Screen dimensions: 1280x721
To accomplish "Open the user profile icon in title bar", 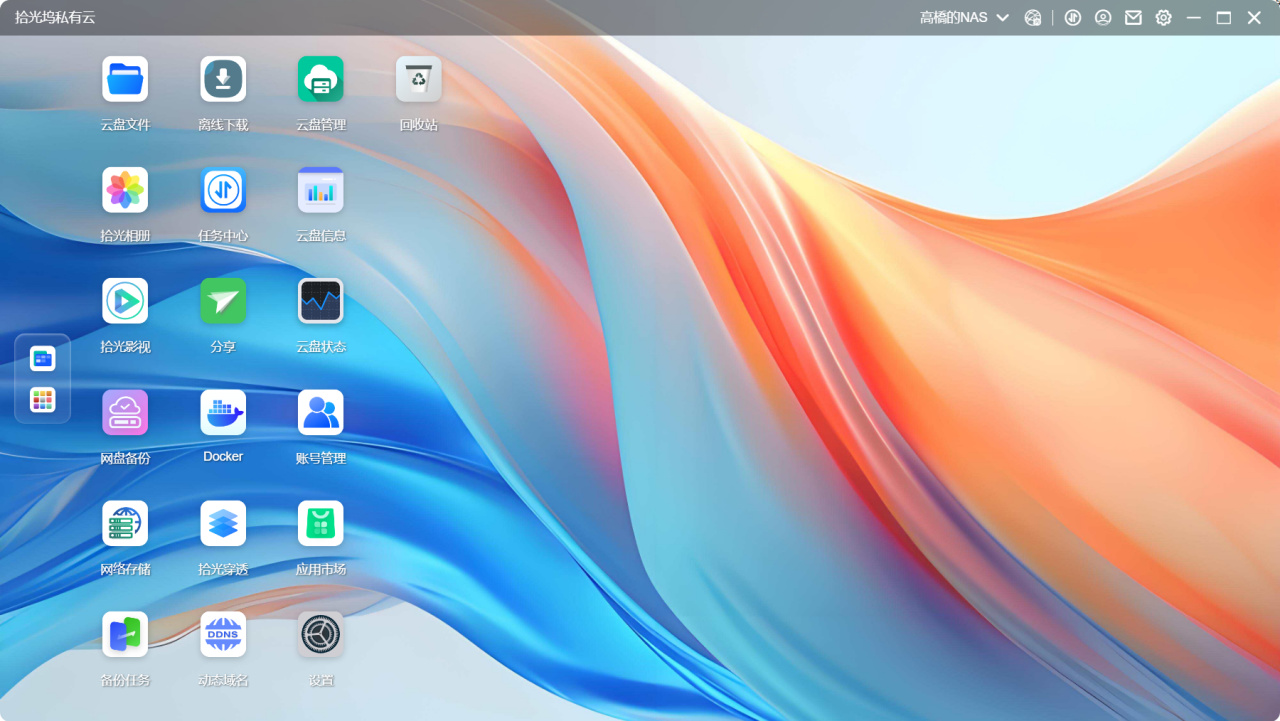I will coord(1103,18).
